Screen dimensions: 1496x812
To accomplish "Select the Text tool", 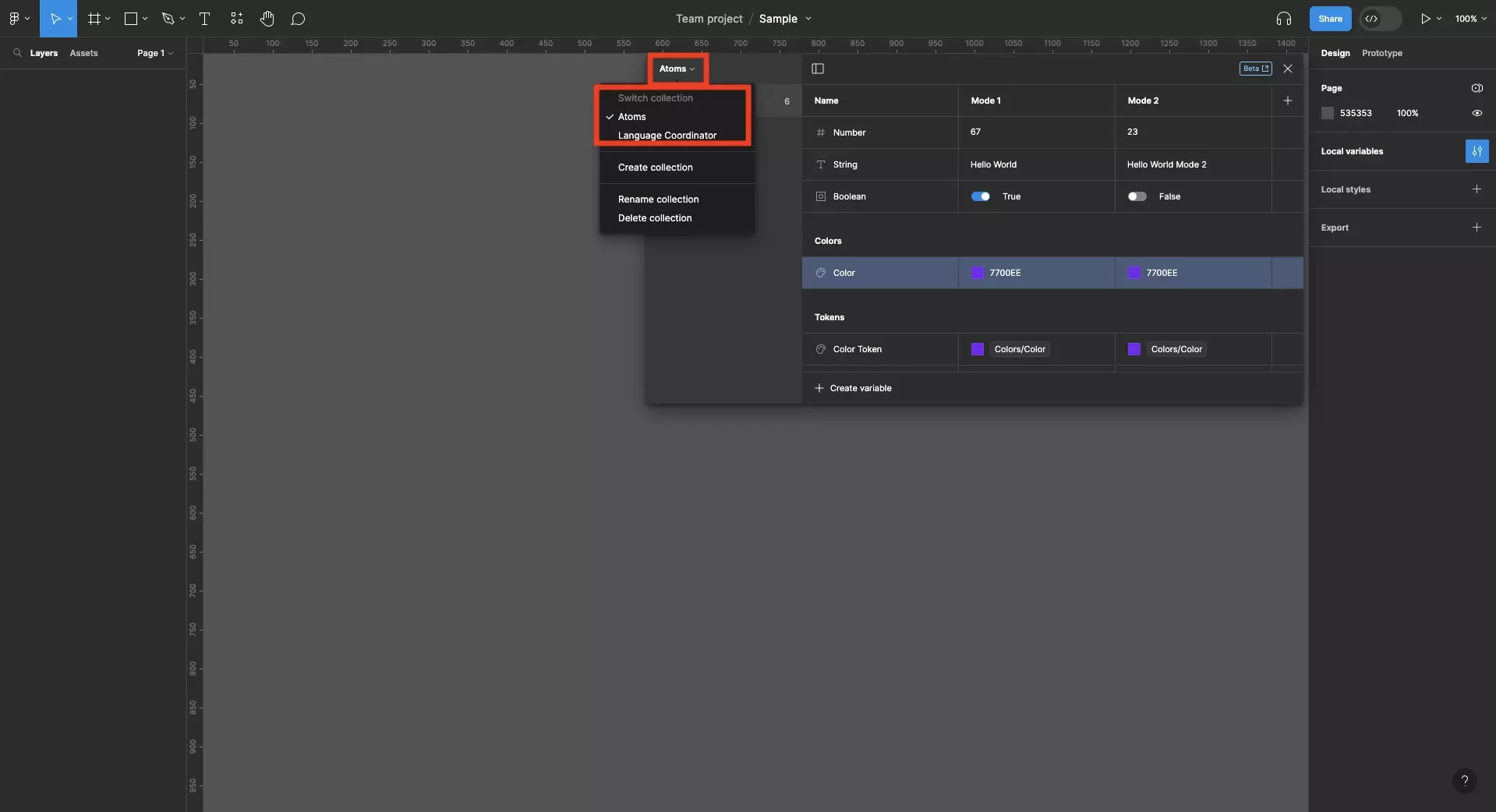I will click(204, 18).
